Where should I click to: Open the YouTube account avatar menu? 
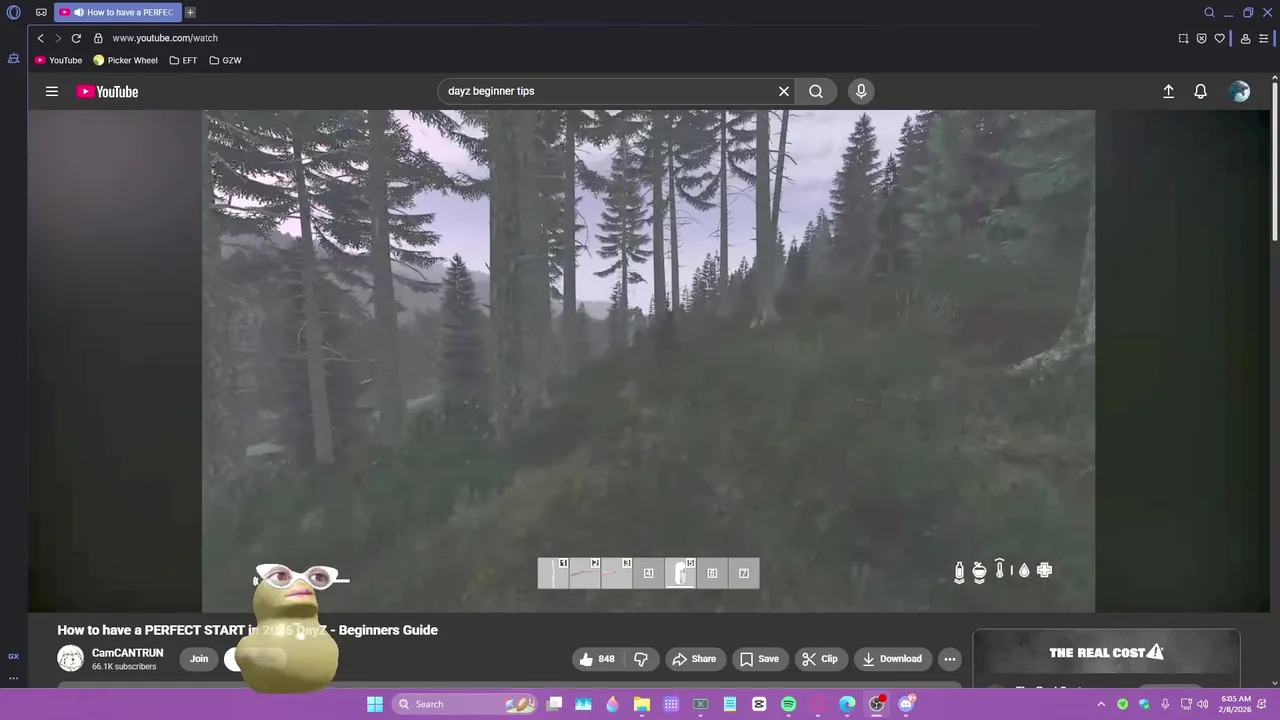click(1240, 91)
